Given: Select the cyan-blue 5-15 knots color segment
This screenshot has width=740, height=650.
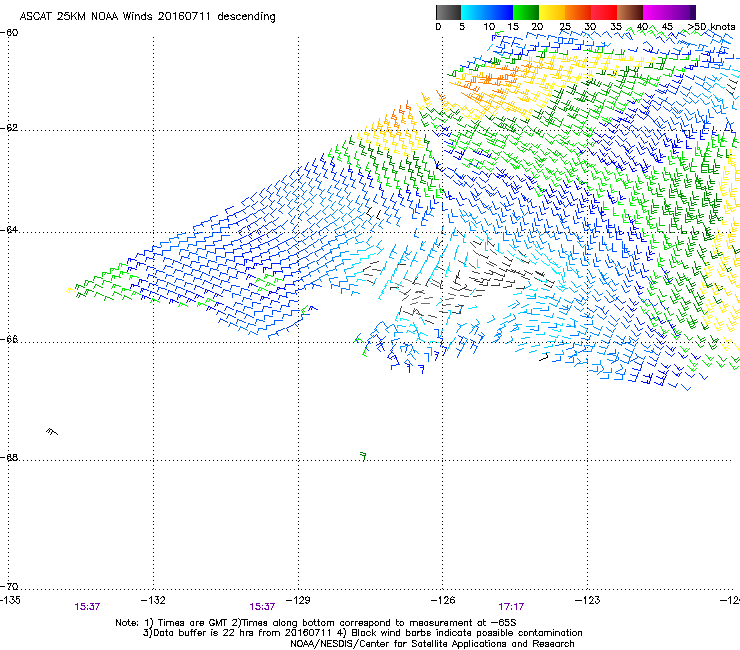Looking at the screenshot, I should click(x=487, y=12).
